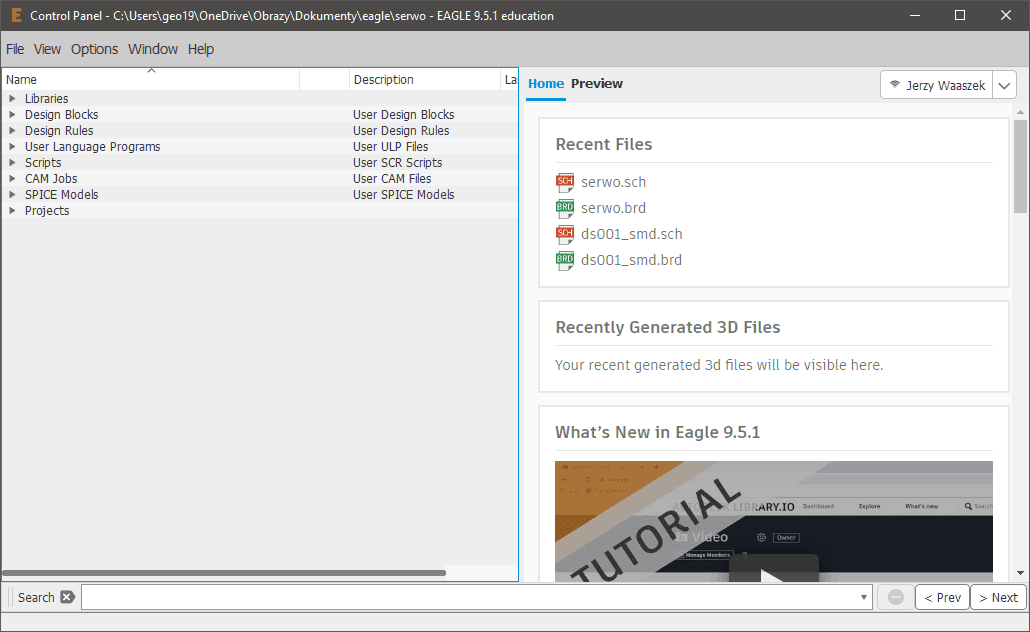
Task: Click the BRD icon beside serwo.brd
Action: [x=565, y=208]
